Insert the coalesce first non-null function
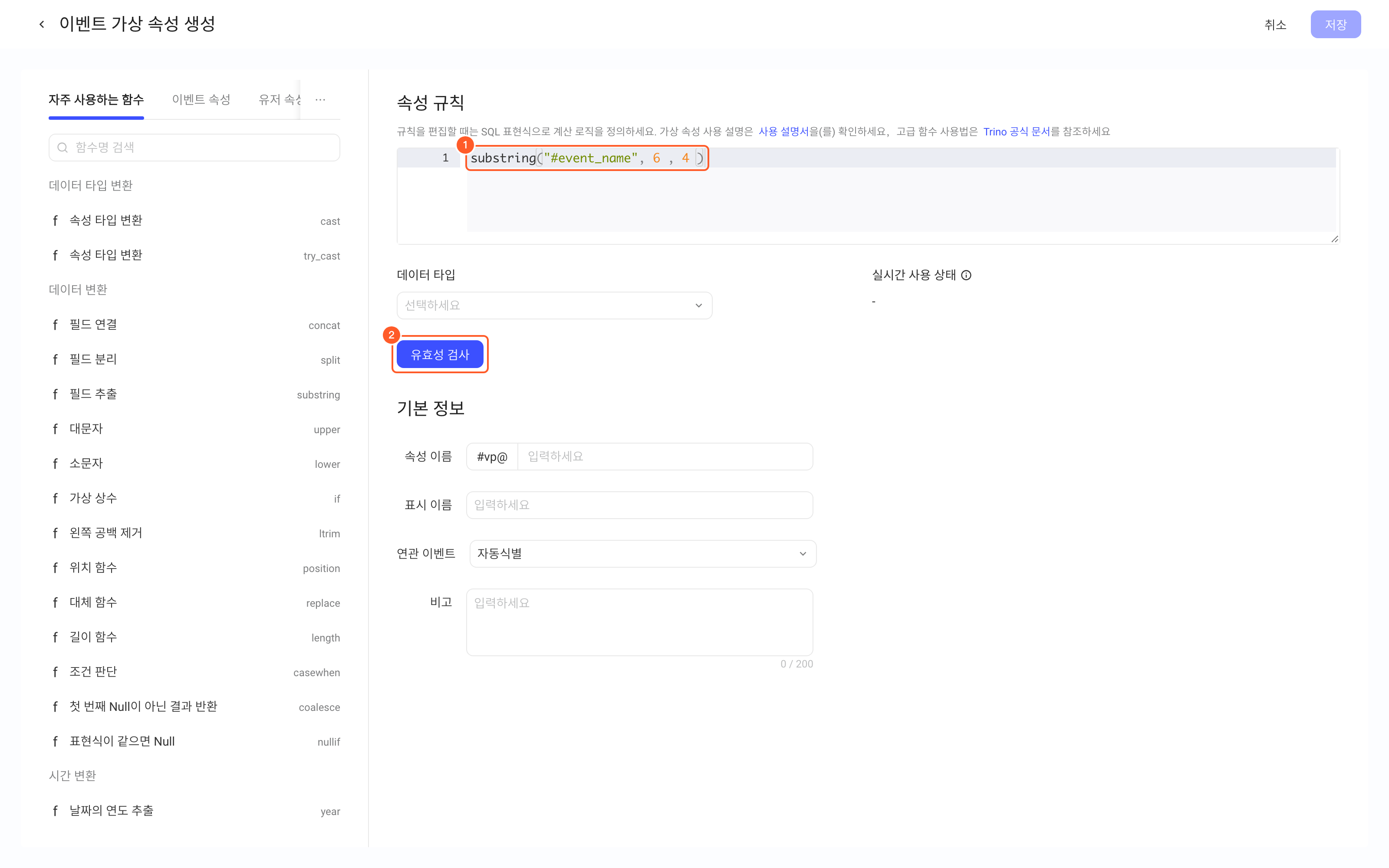The height and width of the screenshot is (868, 1389). 194,707
